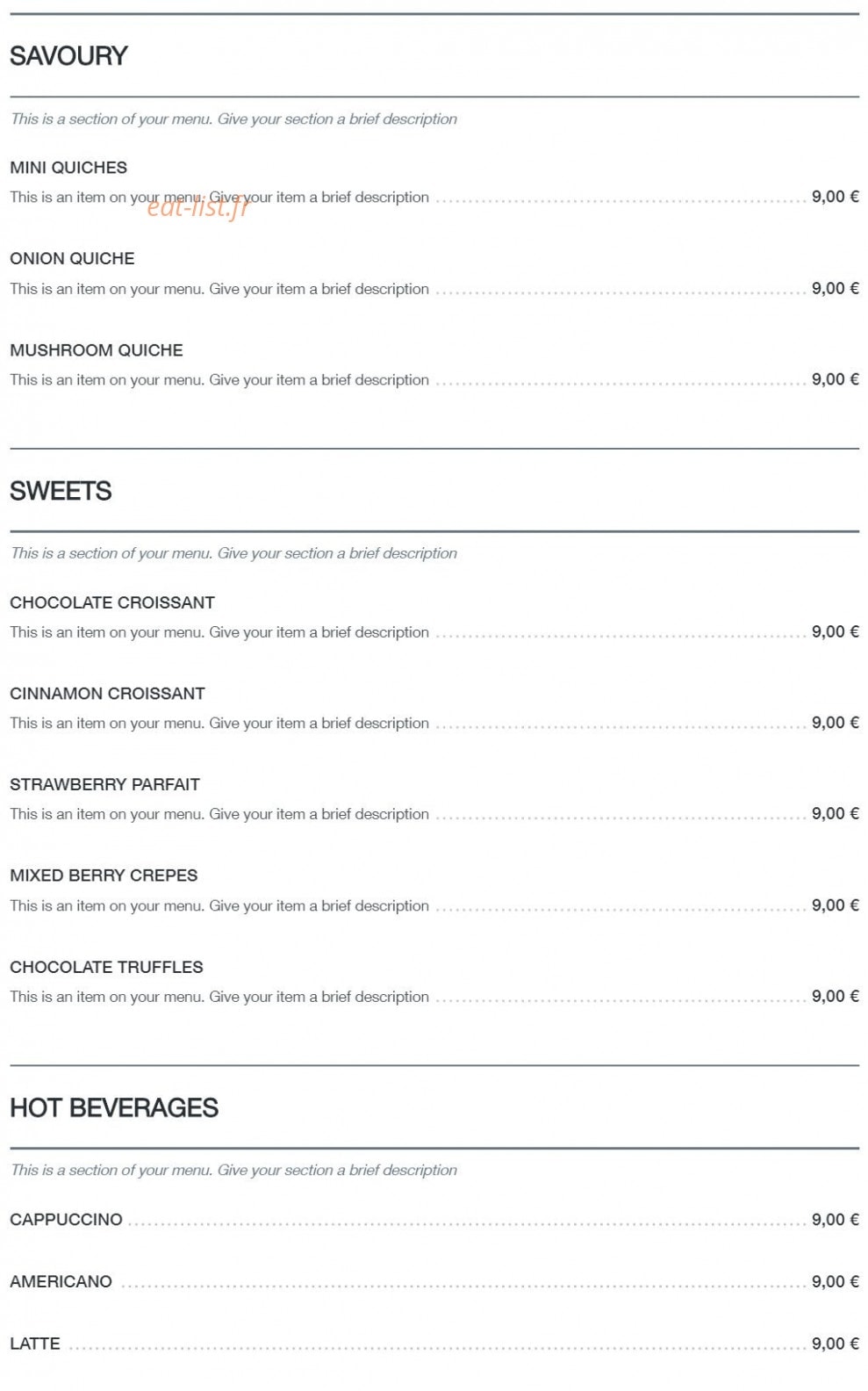This screenshot has width=868, height=1391.
Task: Select the MINI QUICHES item title
Action: 68,168
